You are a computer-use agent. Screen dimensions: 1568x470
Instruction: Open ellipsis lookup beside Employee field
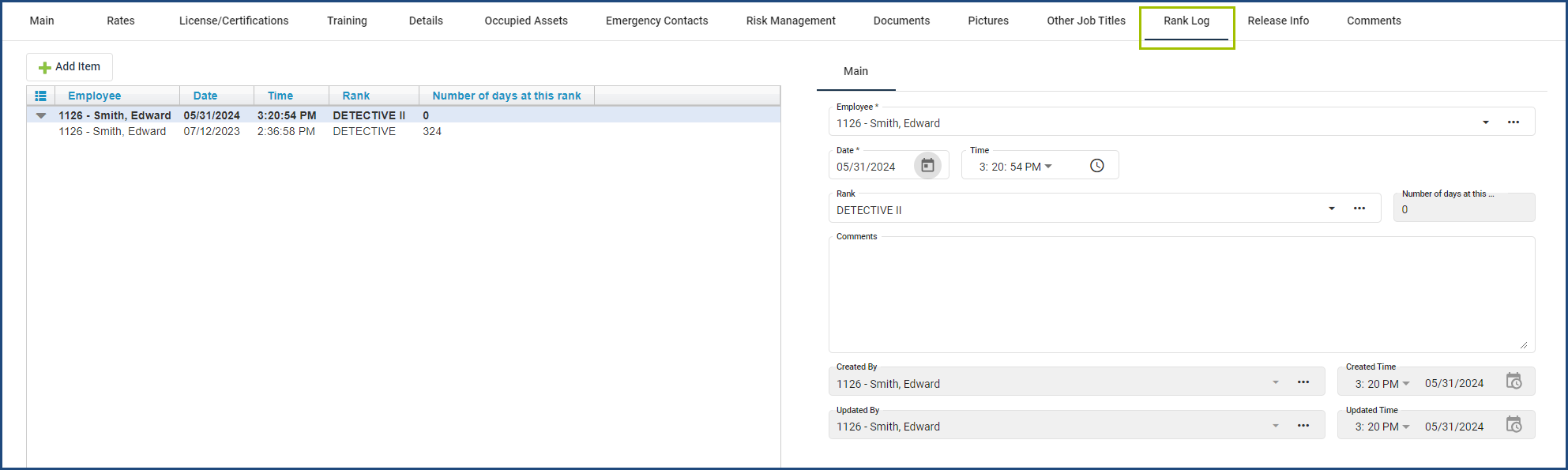point(1513,122)
